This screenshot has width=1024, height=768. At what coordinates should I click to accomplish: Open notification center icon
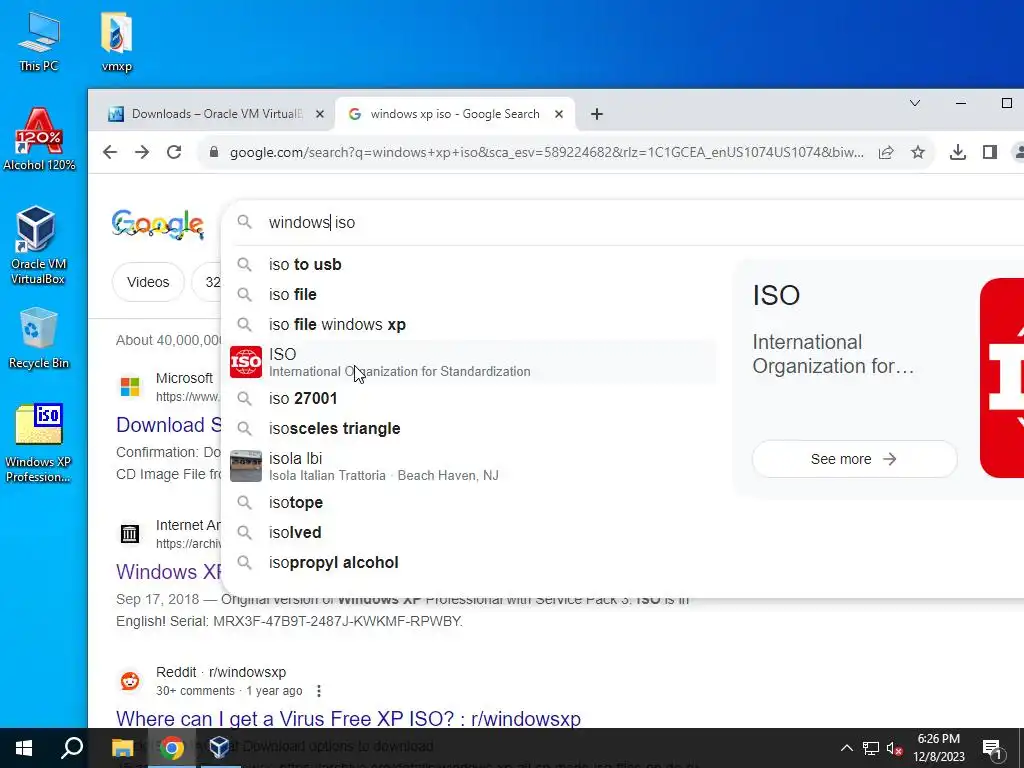click(x=993, y=748)
